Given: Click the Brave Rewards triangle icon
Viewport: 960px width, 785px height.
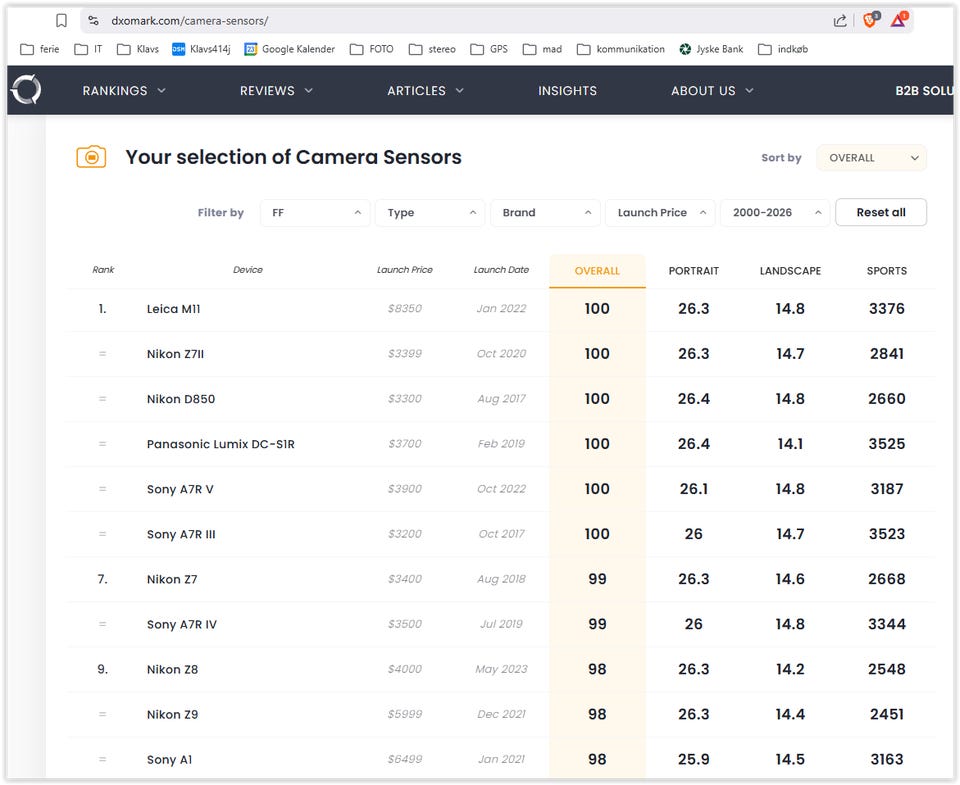Looking at the screenshot, I should click(x=898, y=20).
